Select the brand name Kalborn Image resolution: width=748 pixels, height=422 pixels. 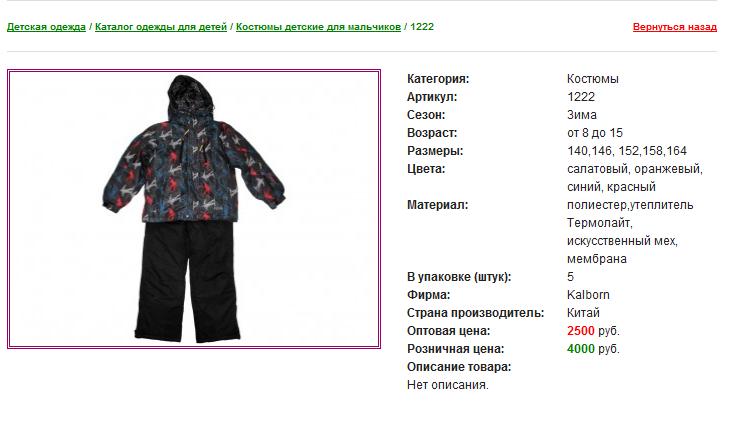[588, 295]
